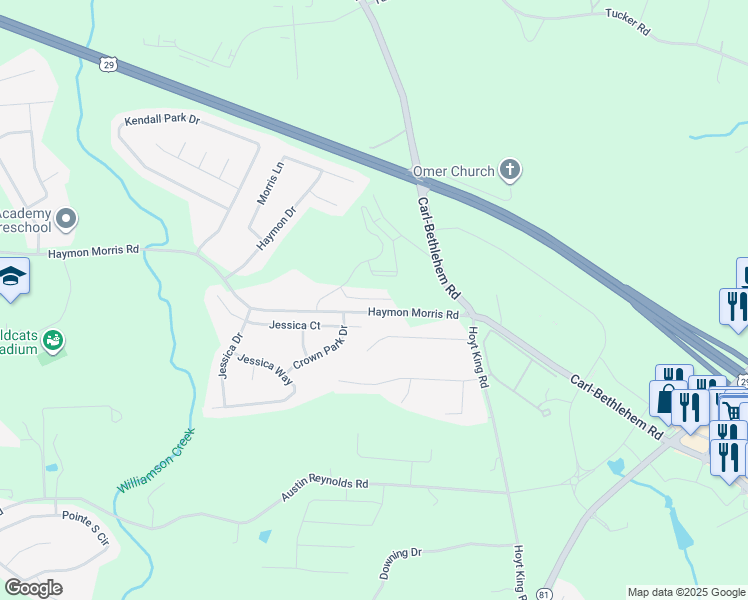This screenshot has width=748, height=600.
Task: Click the Williamson Creek label
Action: point(156,460)
